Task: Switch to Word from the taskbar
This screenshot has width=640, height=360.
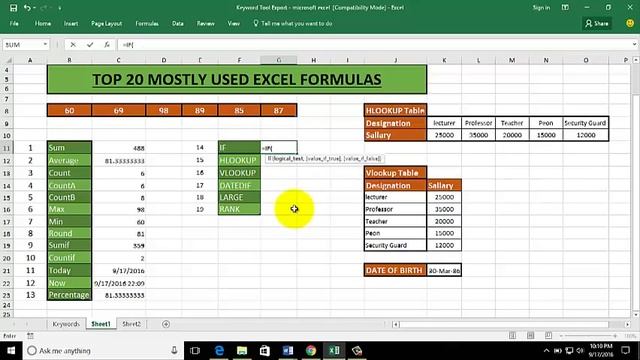Action: [288, 351]
